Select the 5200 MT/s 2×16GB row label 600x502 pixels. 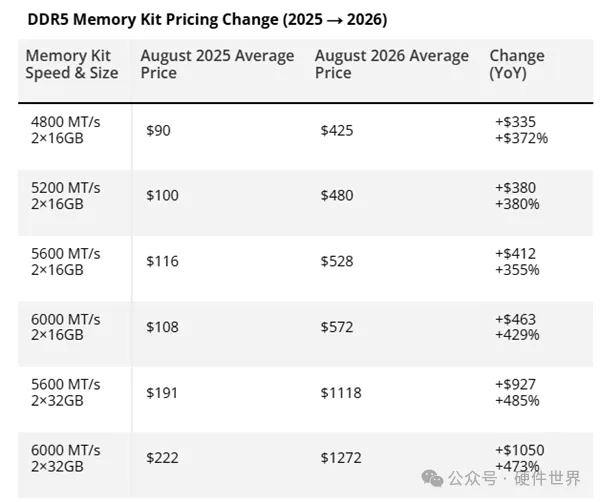[x=65, y=196]
